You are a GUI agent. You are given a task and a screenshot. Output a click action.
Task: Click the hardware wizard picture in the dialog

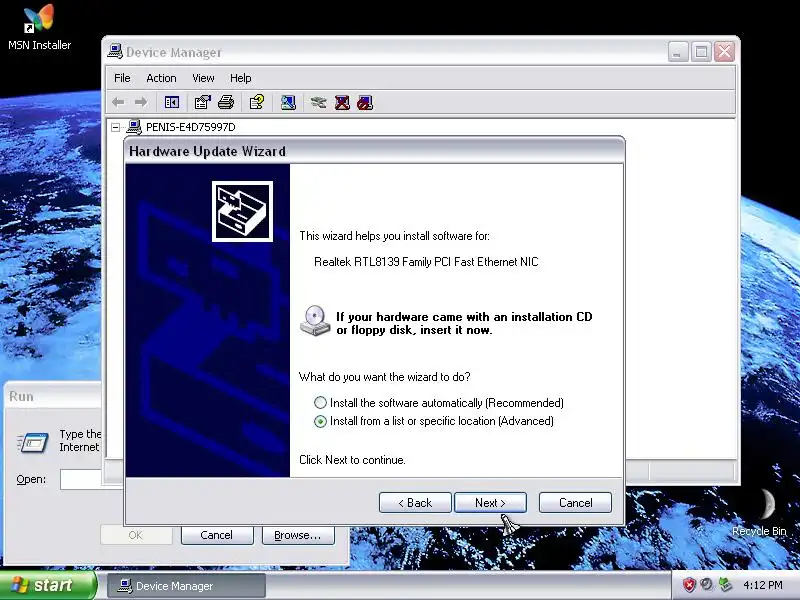coord(242,211)
